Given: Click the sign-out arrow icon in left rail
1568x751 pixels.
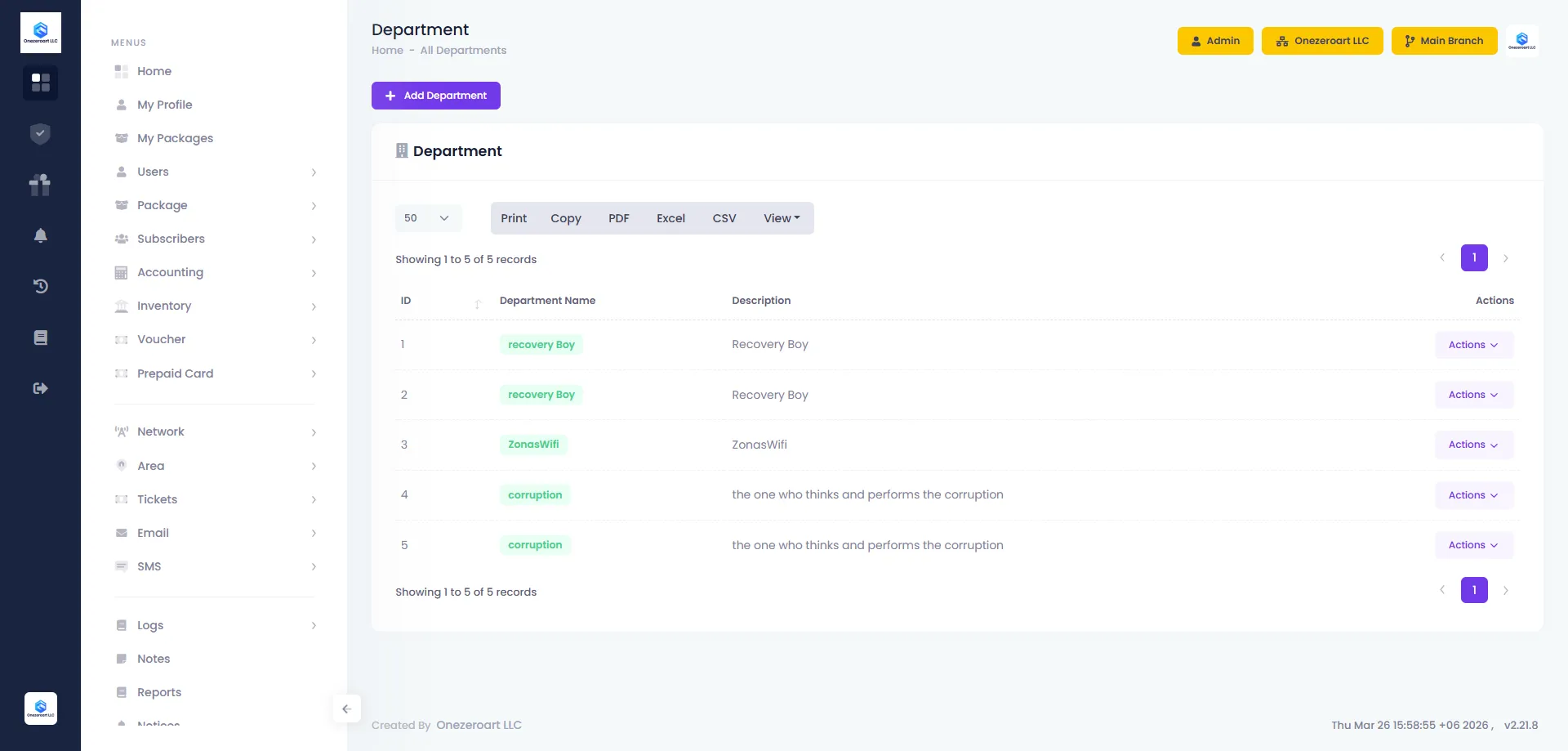Looking at the screenshot, I should 40,388.
